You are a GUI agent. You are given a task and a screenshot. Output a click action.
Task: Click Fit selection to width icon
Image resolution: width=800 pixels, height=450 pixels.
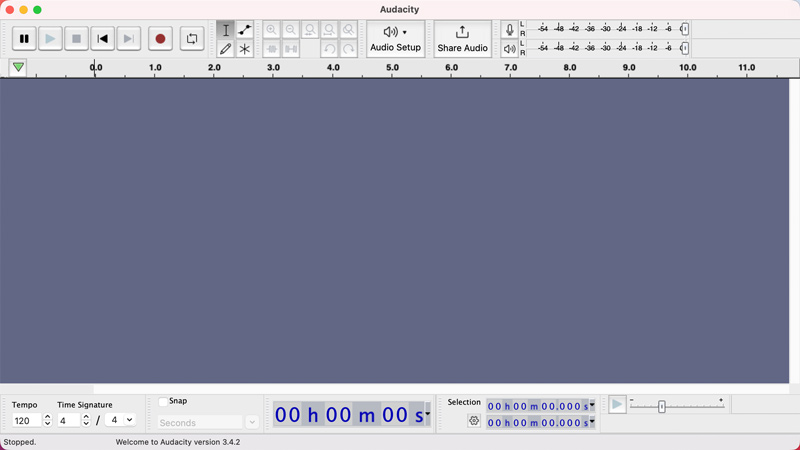(310, 30)
